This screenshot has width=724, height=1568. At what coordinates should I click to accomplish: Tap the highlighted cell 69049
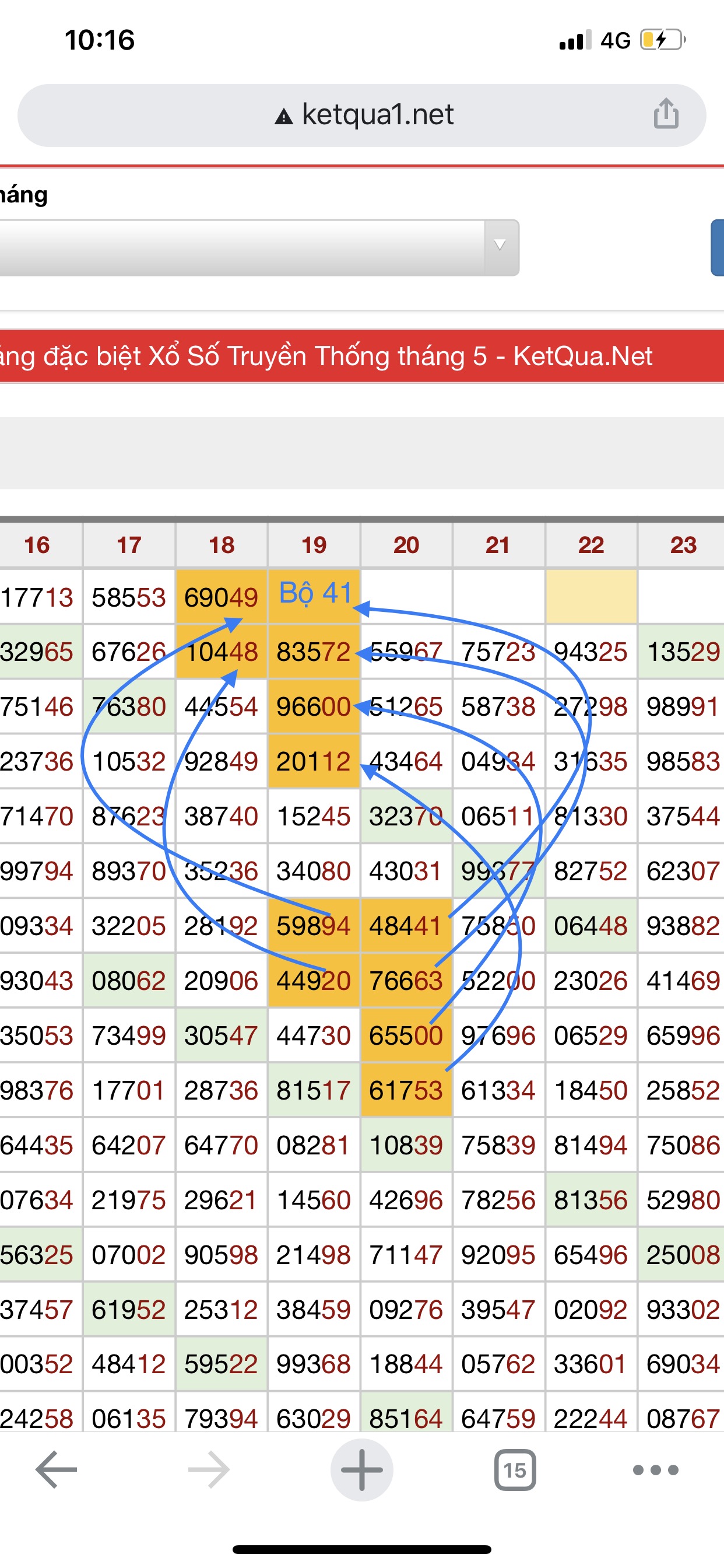pos(222,597)
